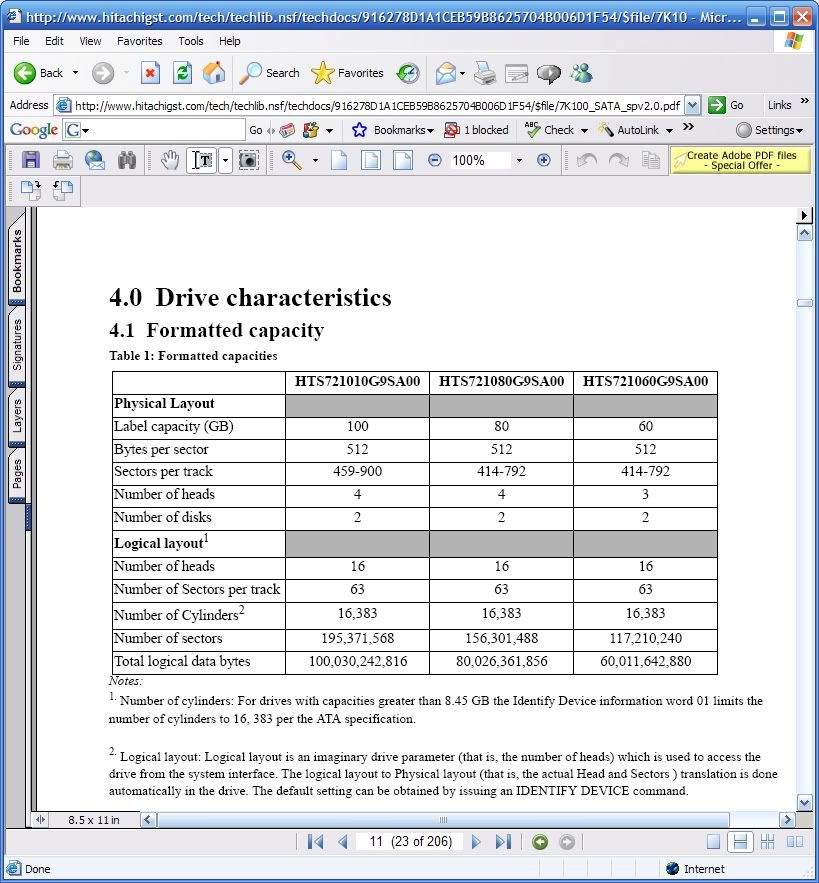Click the zoom out minus button
This screenshot has height=883, width=819.
pyautogui.click(x=434, y=160)
